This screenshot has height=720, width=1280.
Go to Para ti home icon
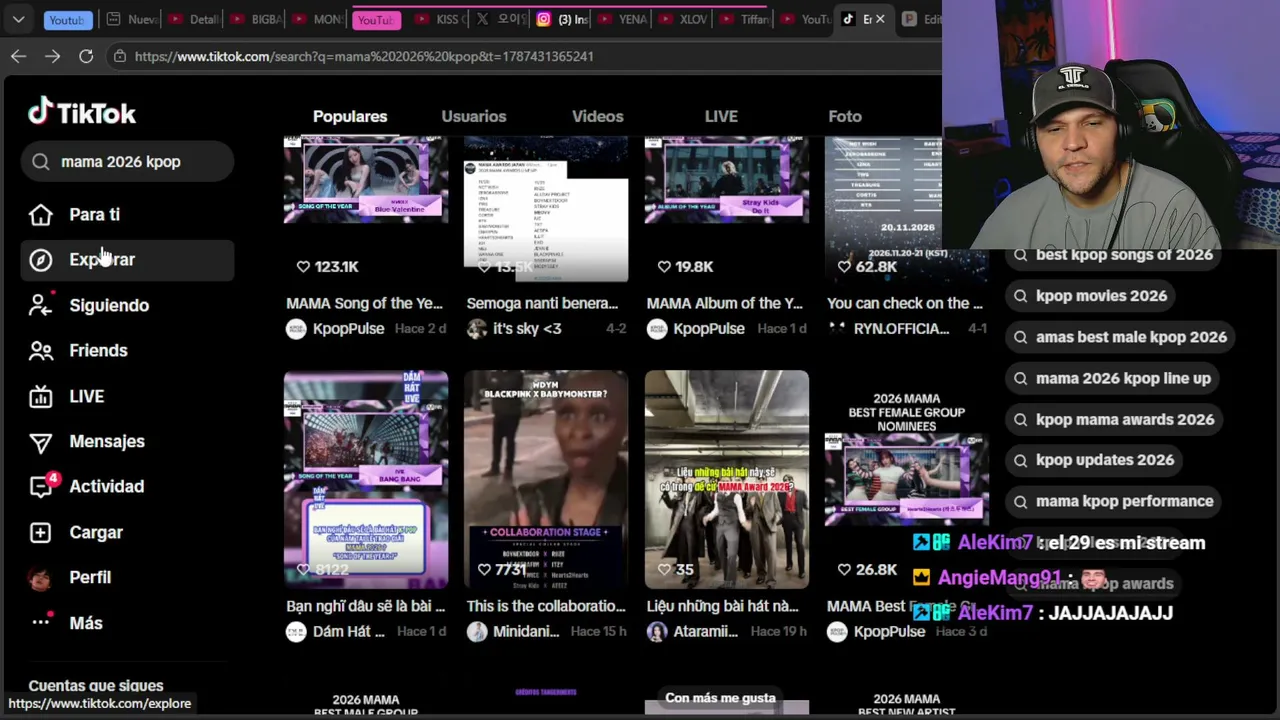coord(40,215)
